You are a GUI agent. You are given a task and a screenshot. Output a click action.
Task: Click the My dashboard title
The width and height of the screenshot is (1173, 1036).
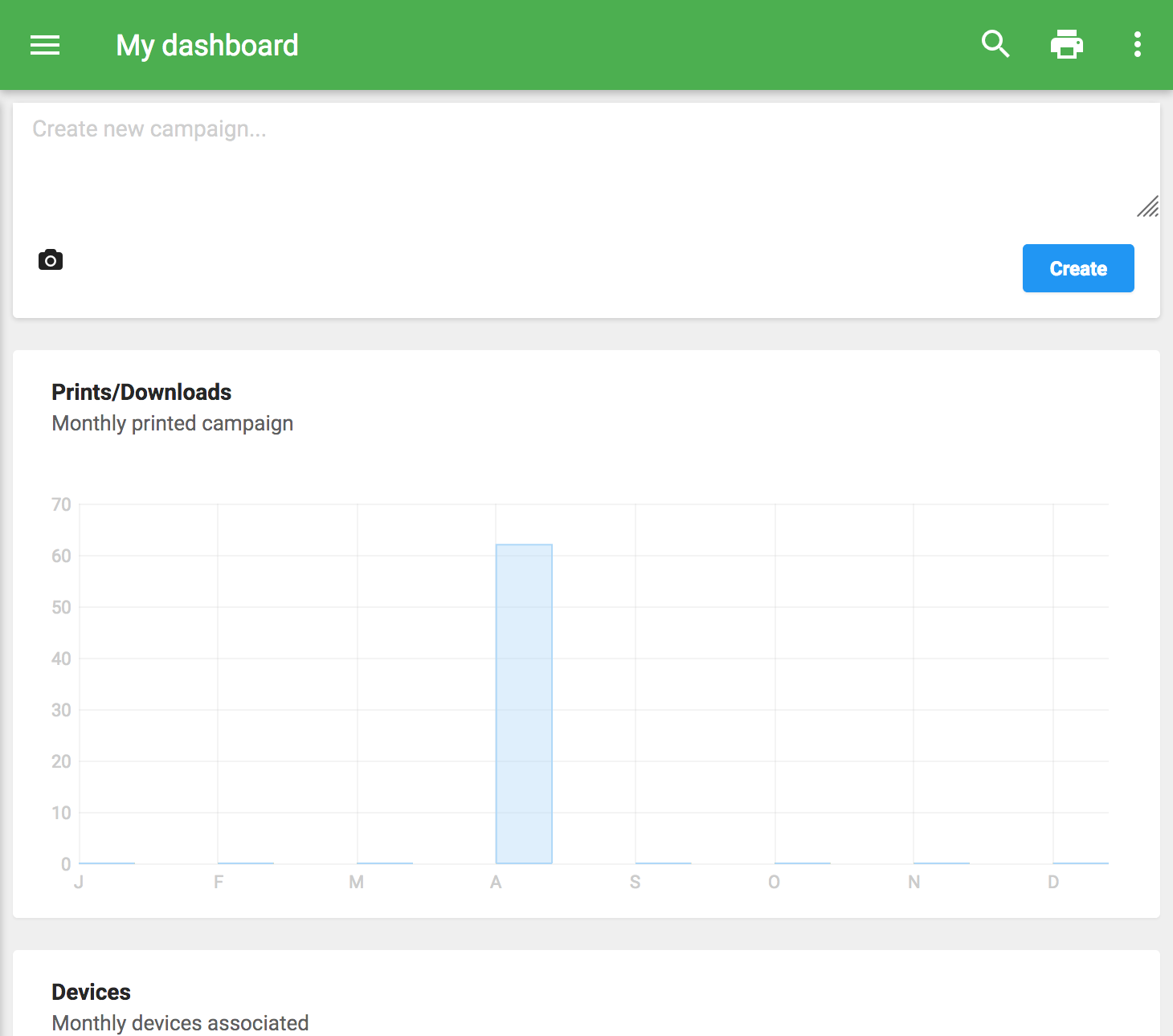(207, 46)
